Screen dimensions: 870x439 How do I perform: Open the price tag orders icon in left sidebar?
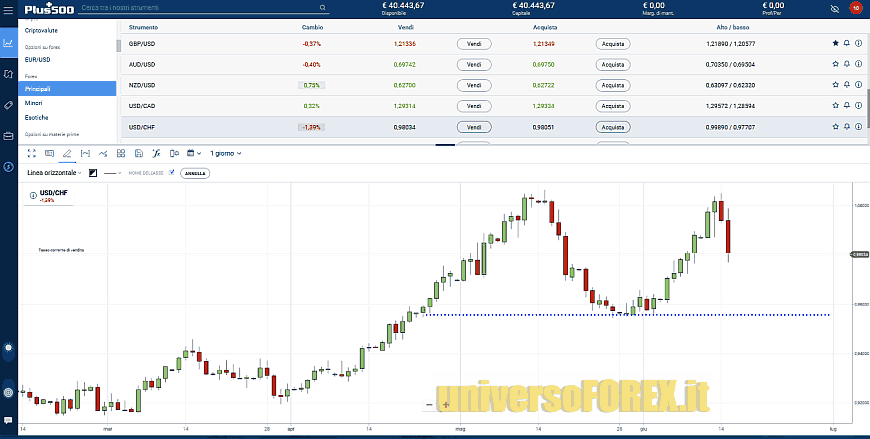tap(8, 105)
